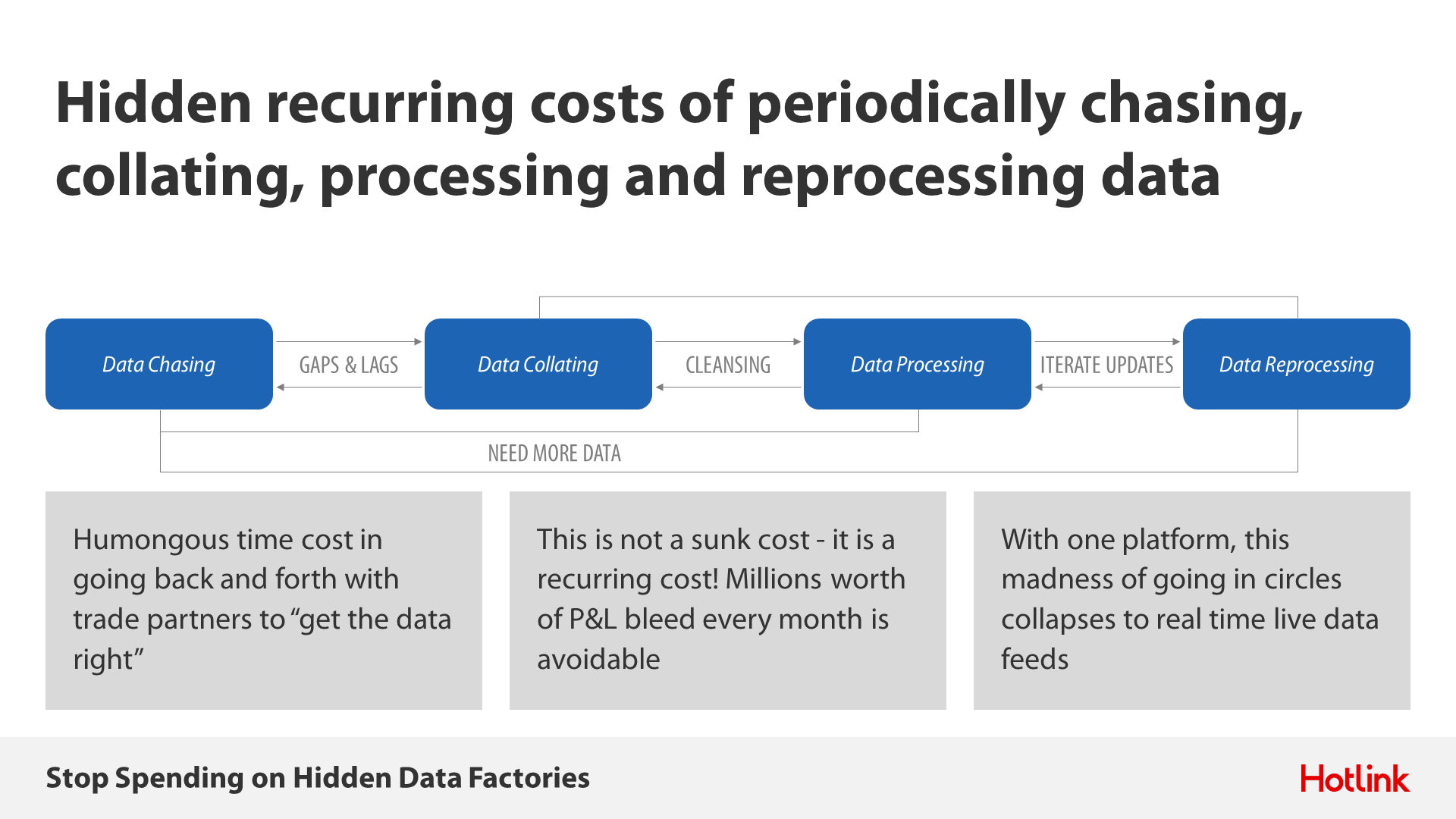Select the sunk cost text box

tap(728, 601)
